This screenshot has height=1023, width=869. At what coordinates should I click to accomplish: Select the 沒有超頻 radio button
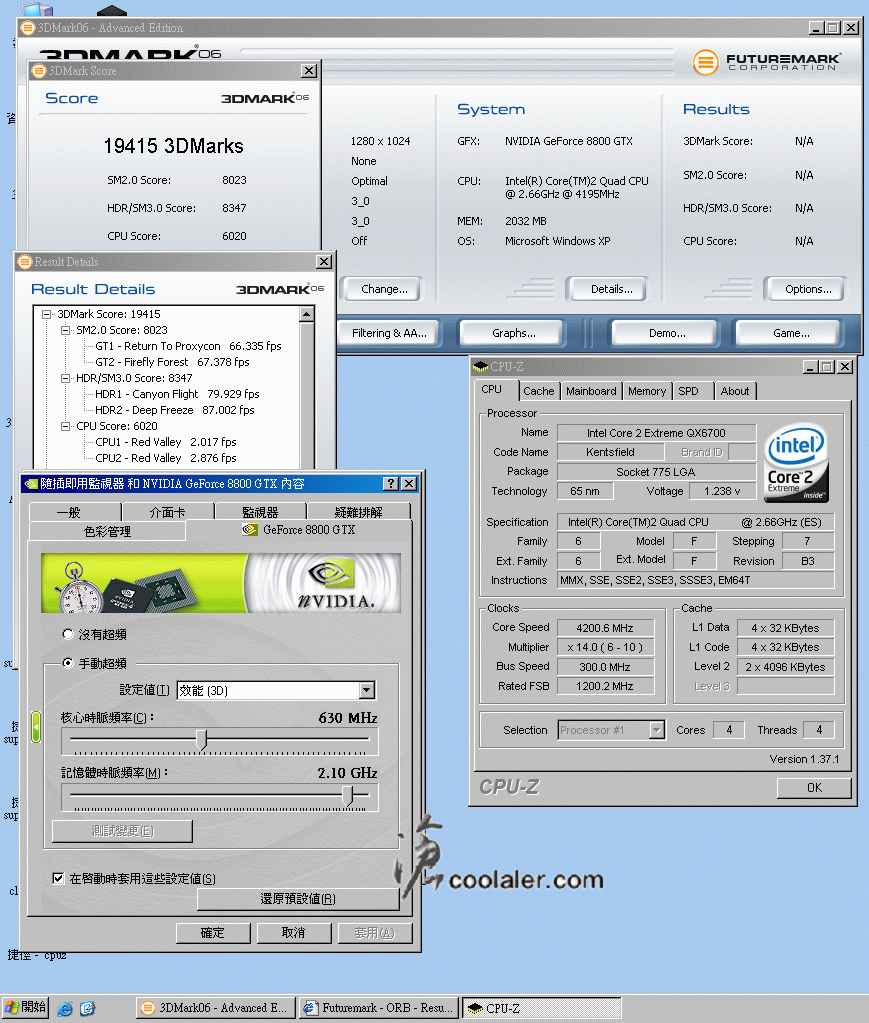point(68,634)
